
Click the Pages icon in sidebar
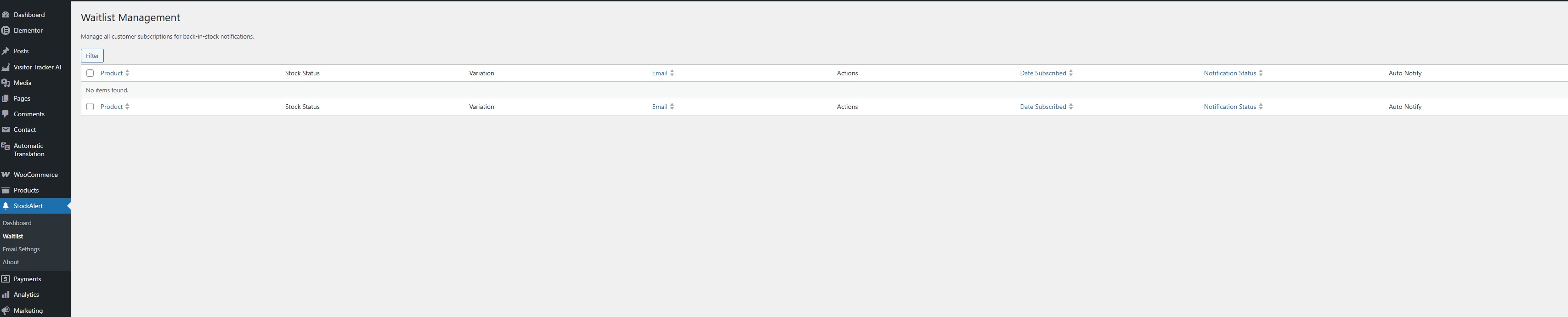click(6, 99)
